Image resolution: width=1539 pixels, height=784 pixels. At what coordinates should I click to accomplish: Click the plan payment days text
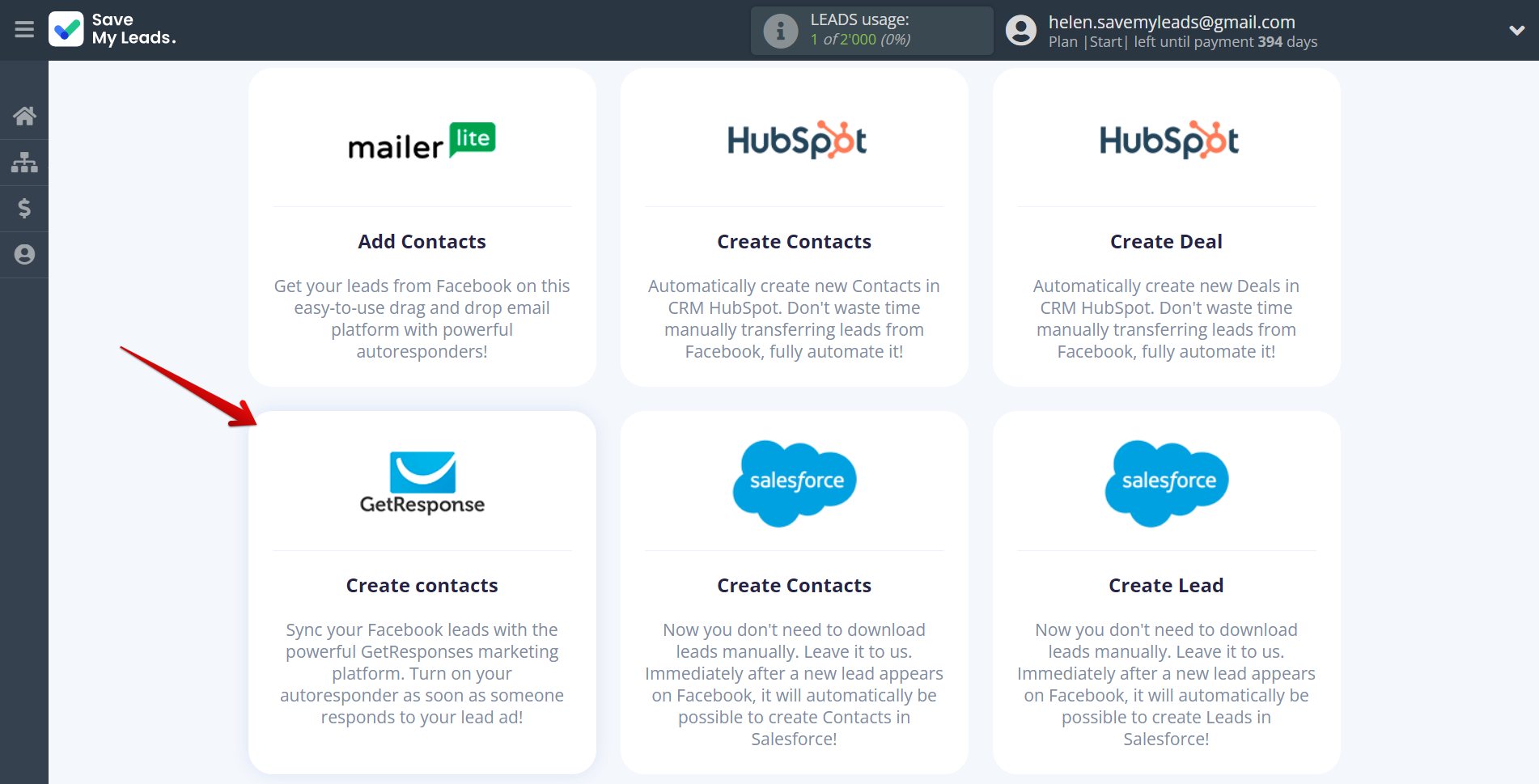[1183, 42]
